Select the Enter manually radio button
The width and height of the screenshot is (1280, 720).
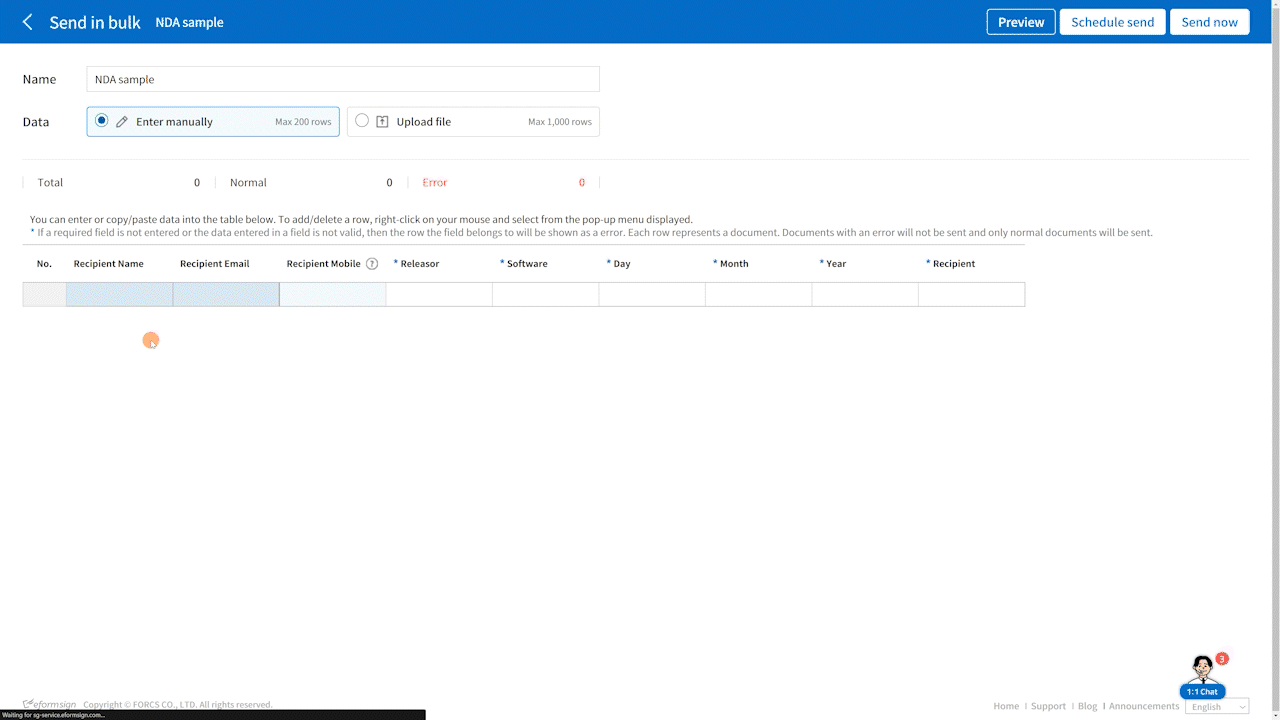pos(101,121)
